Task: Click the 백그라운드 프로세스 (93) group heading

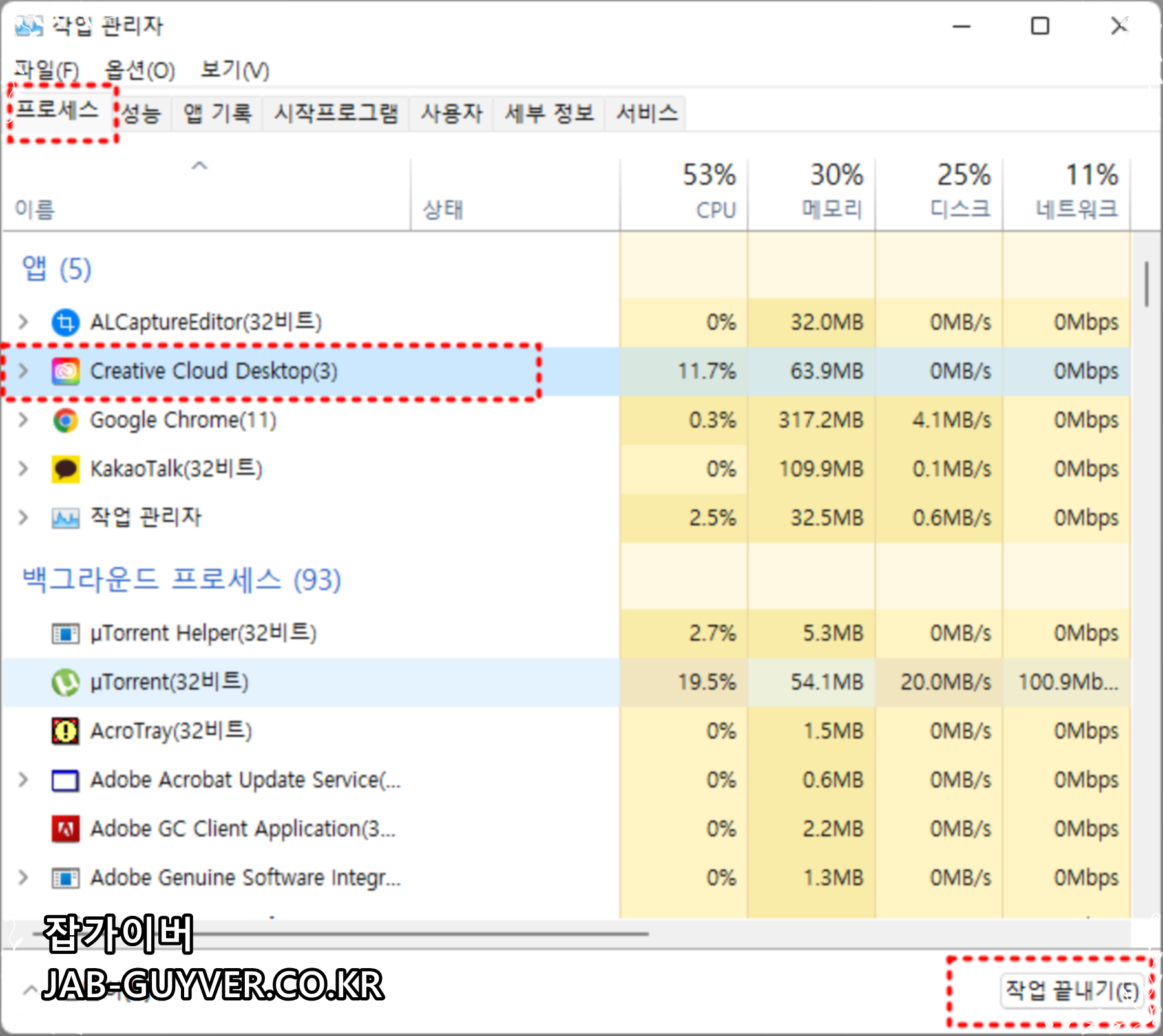Action: coord(182,580)
